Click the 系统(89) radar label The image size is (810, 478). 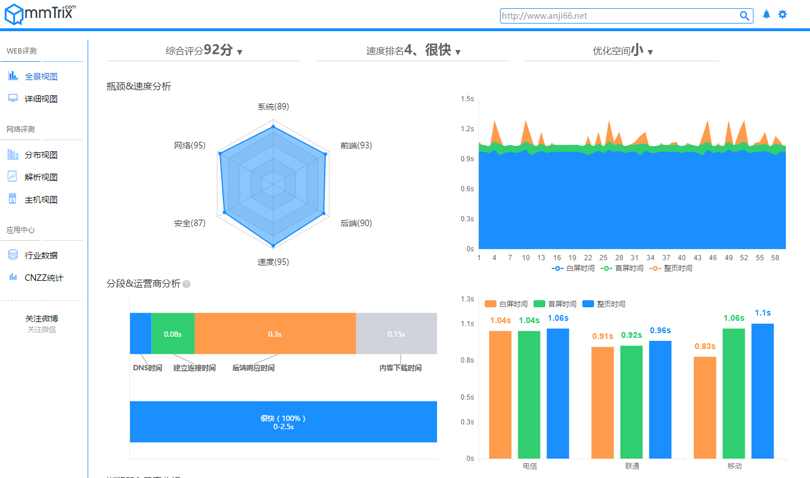click(273, 106)
